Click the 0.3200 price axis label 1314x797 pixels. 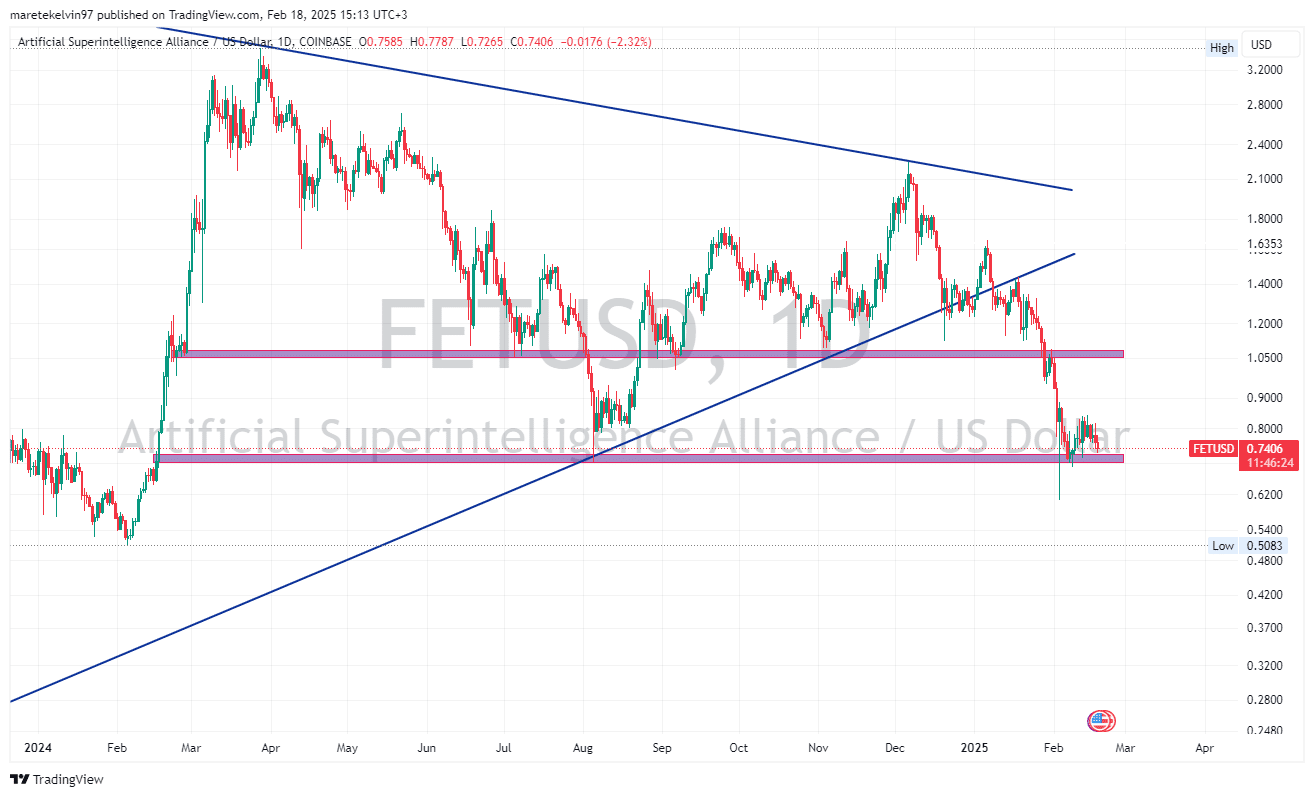(1264, 665)
